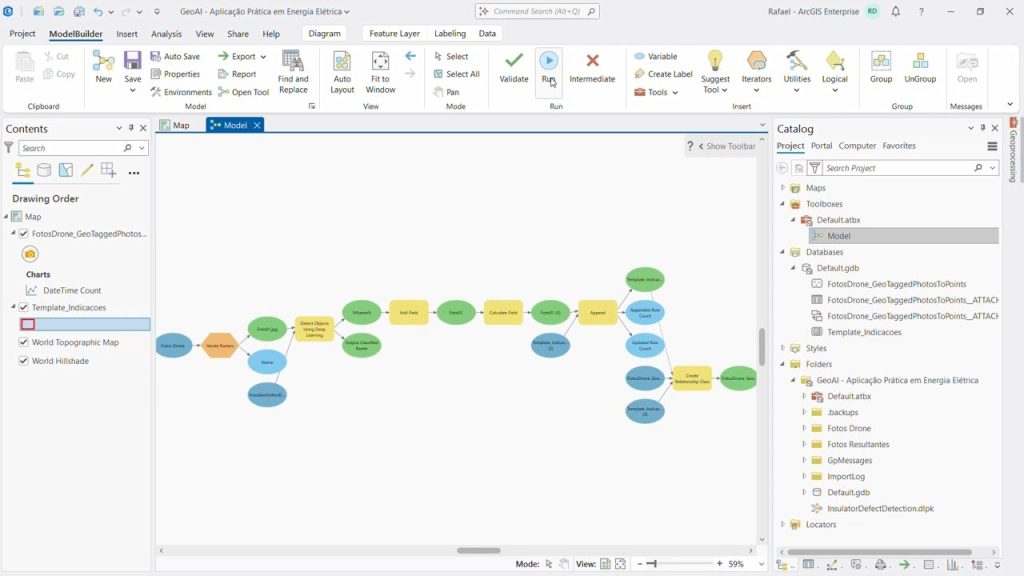Switch to the Analysis ribbon tab
This screenshot has height=576, width=1024.
pos(166,33)
